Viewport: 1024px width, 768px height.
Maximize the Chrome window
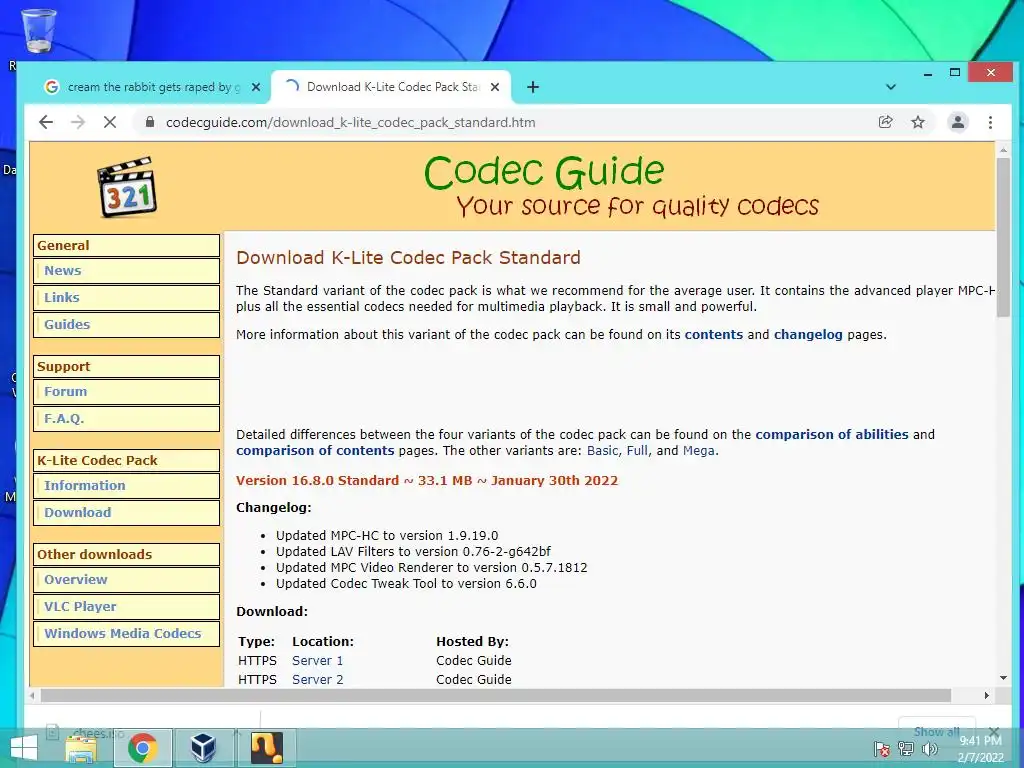tap(955, 72)
